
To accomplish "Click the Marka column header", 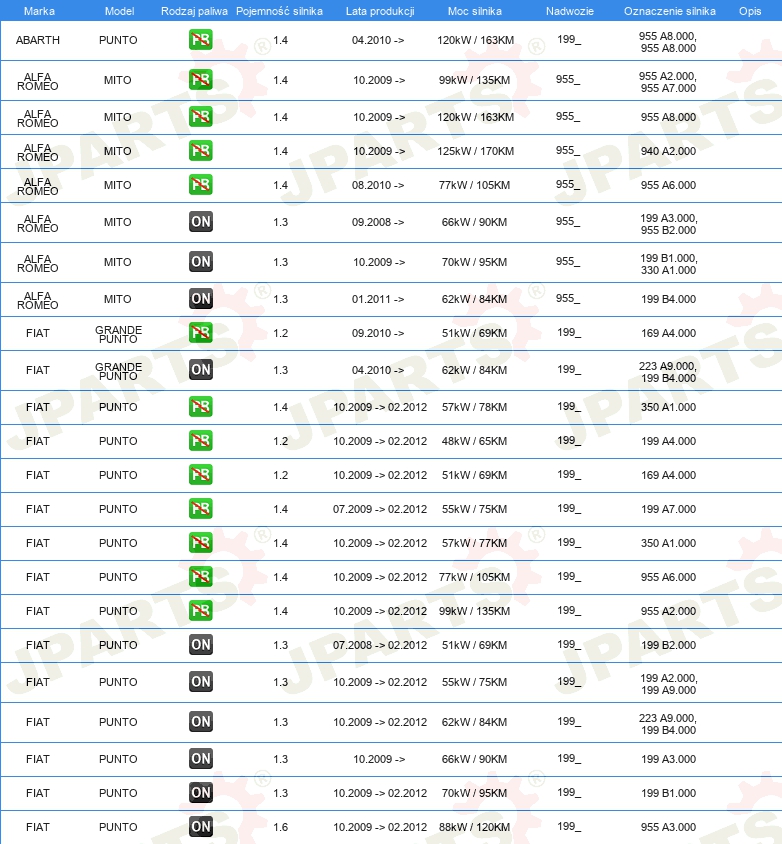I will (39, 11).
